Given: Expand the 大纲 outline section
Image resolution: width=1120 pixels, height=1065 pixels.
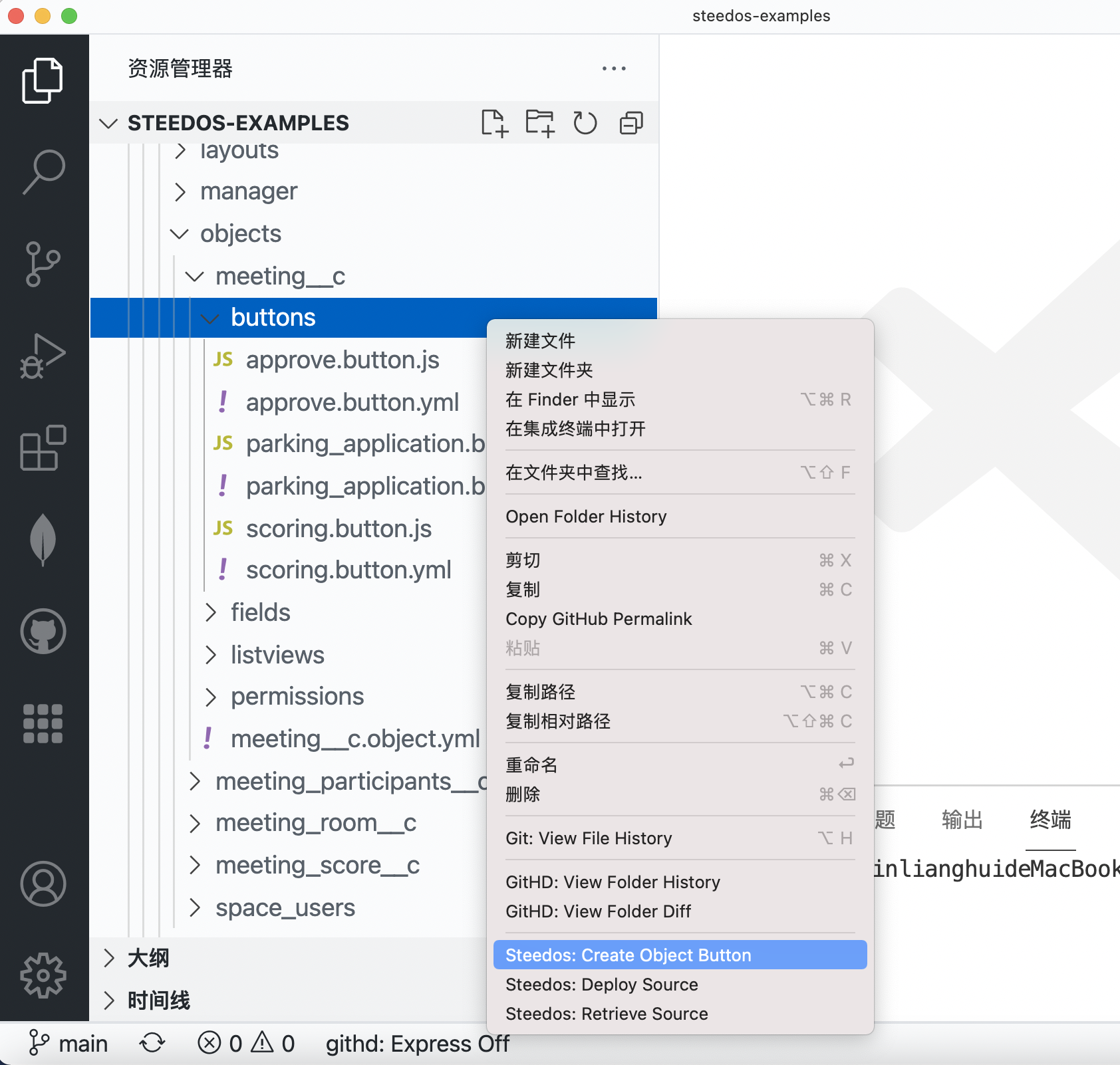Looking at the screenshot, I should coord(110,958).
